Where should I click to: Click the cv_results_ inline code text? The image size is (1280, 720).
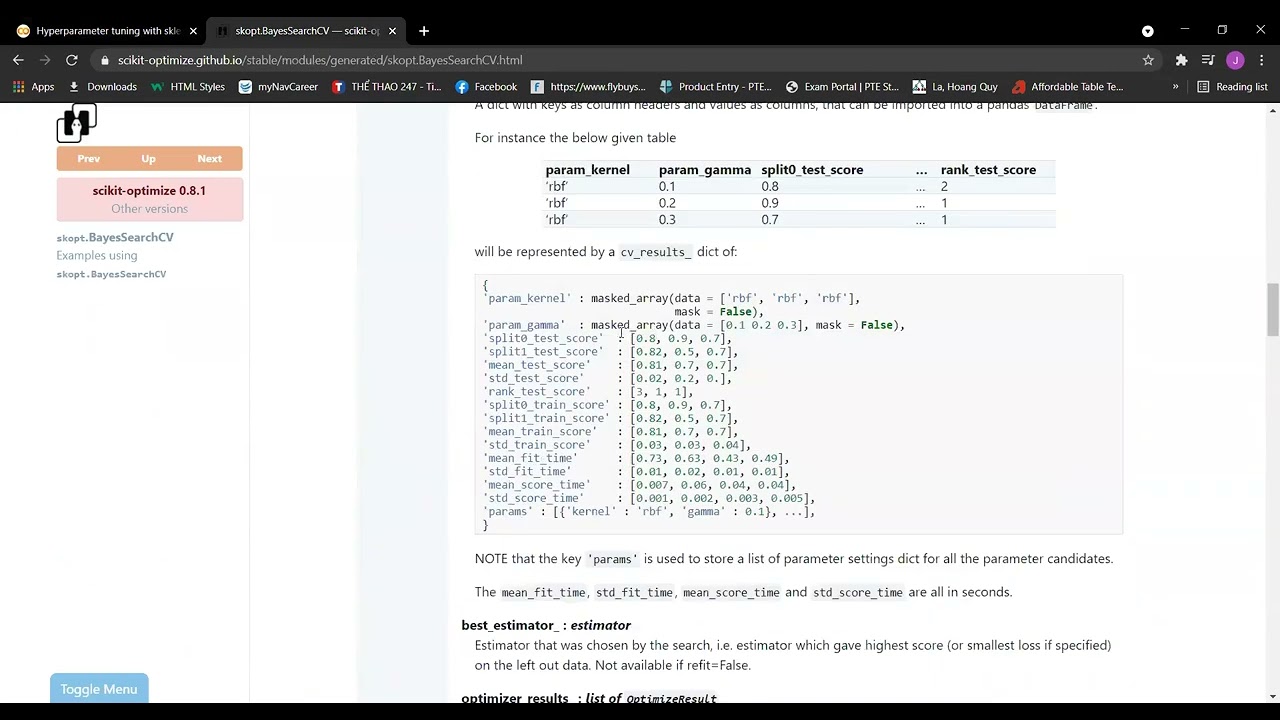click(x=656, y=252)
